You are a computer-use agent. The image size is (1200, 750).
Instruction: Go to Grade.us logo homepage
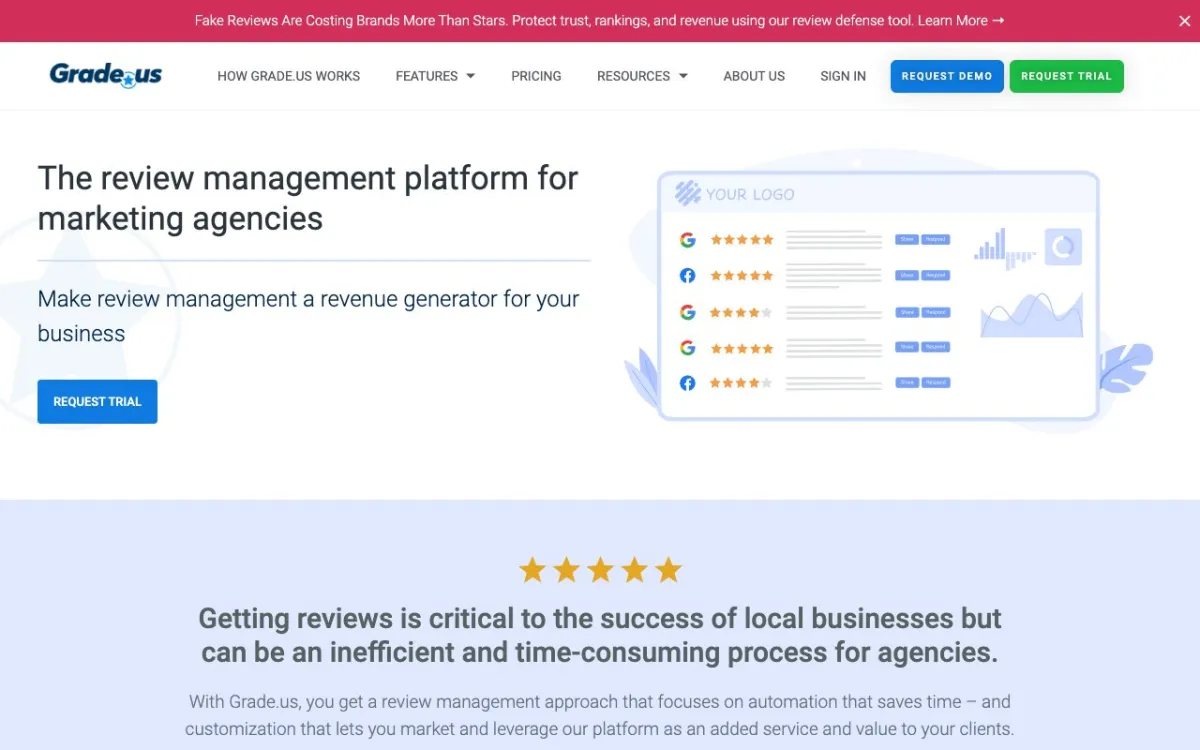[106, 75]
